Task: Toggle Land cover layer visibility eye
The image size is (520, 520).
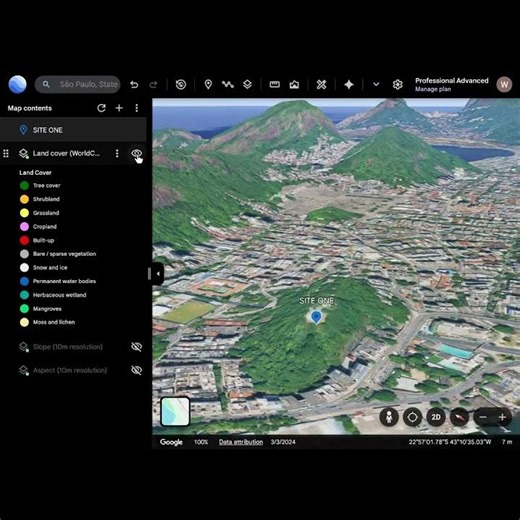Action: coord(136,153)
